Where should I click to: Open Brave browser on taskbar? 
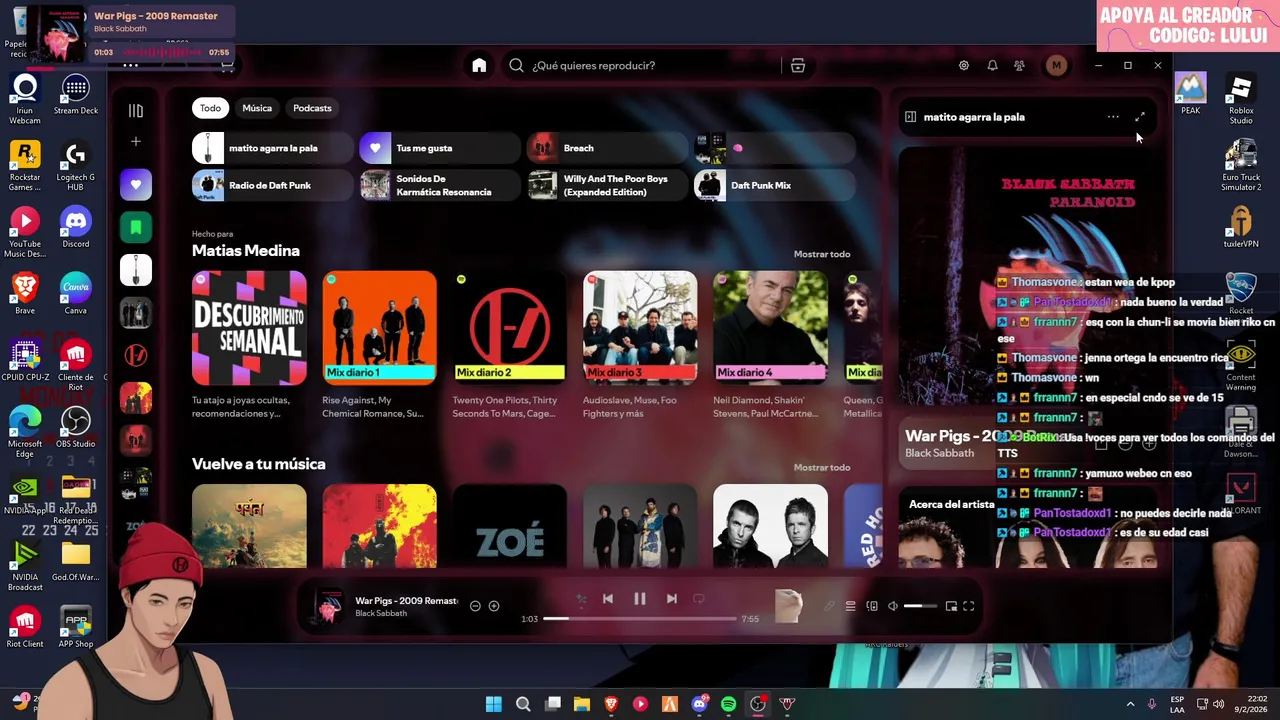pos(611,704)
